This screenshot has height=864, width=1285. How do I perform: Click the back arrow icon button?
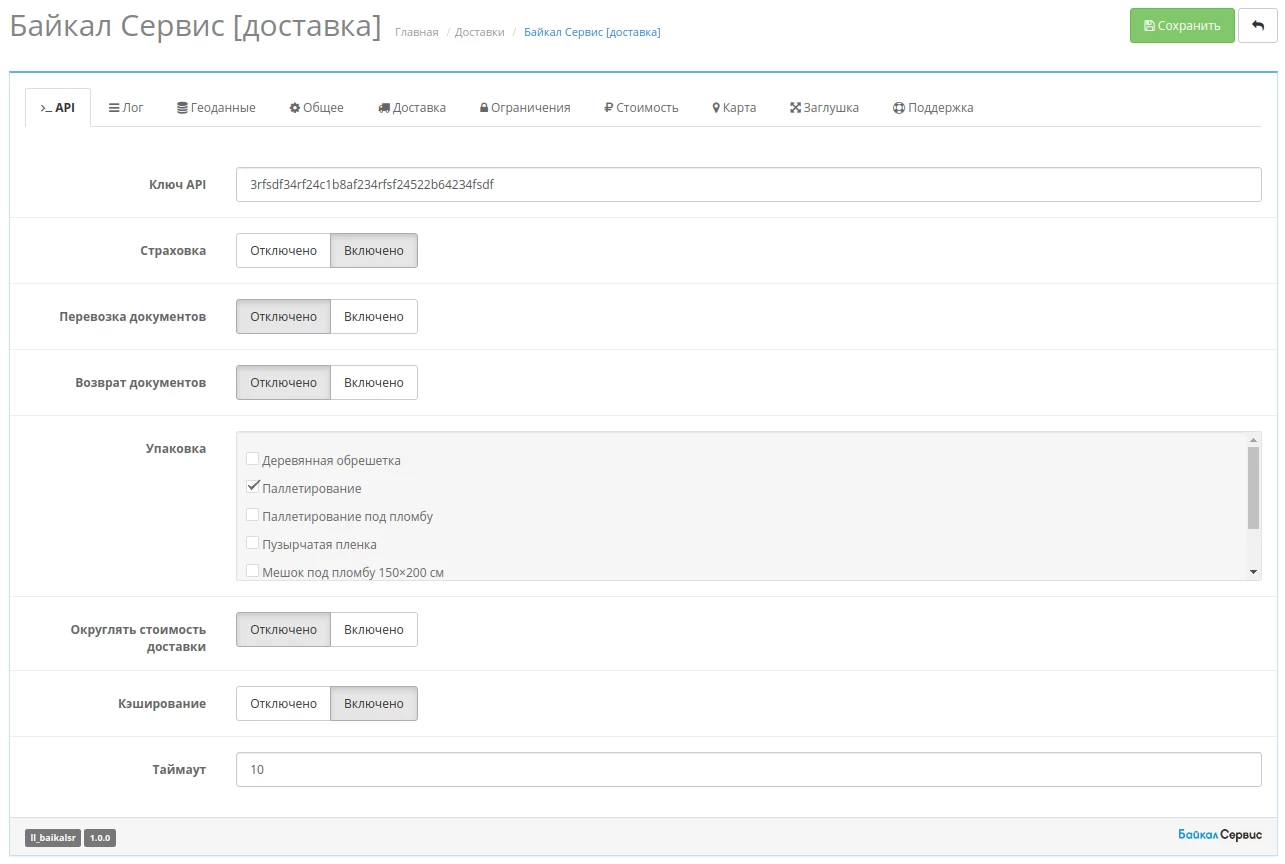1258,26
